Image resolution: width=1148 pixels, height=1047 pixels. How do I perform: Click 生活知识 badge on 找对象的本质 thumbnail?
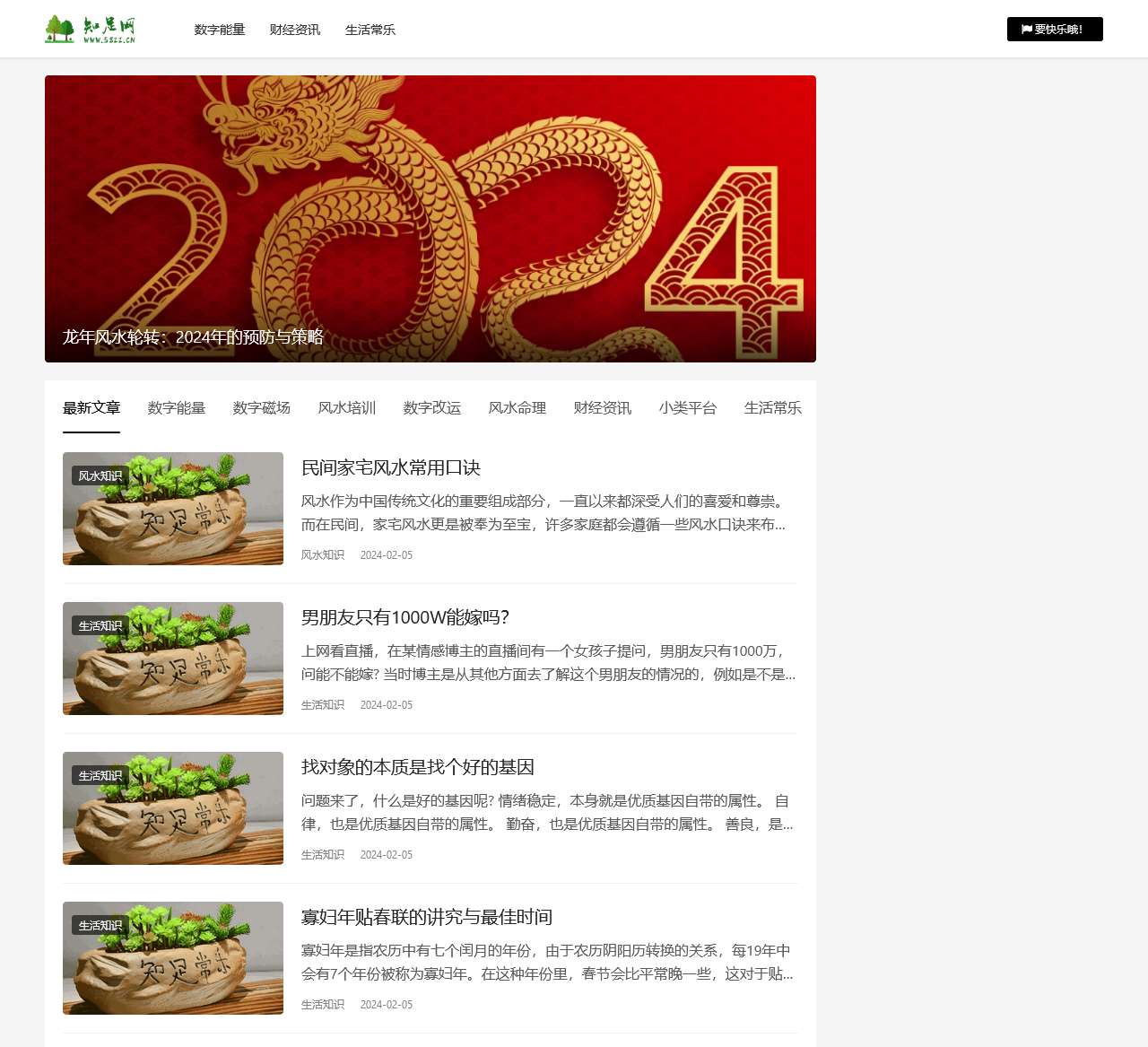pyautogui.click(x=100, y=776)
